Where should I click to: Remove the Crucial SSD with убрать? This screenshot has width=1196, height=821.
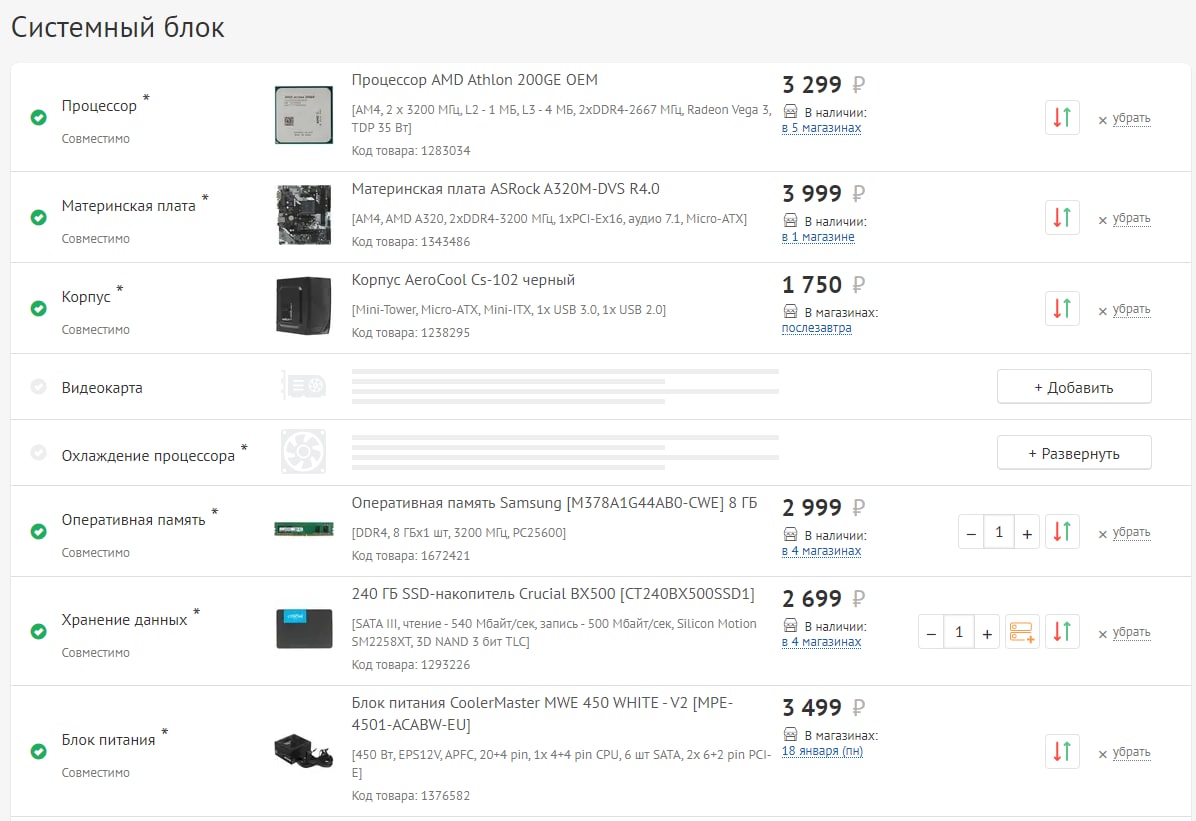pos(1131,633)
